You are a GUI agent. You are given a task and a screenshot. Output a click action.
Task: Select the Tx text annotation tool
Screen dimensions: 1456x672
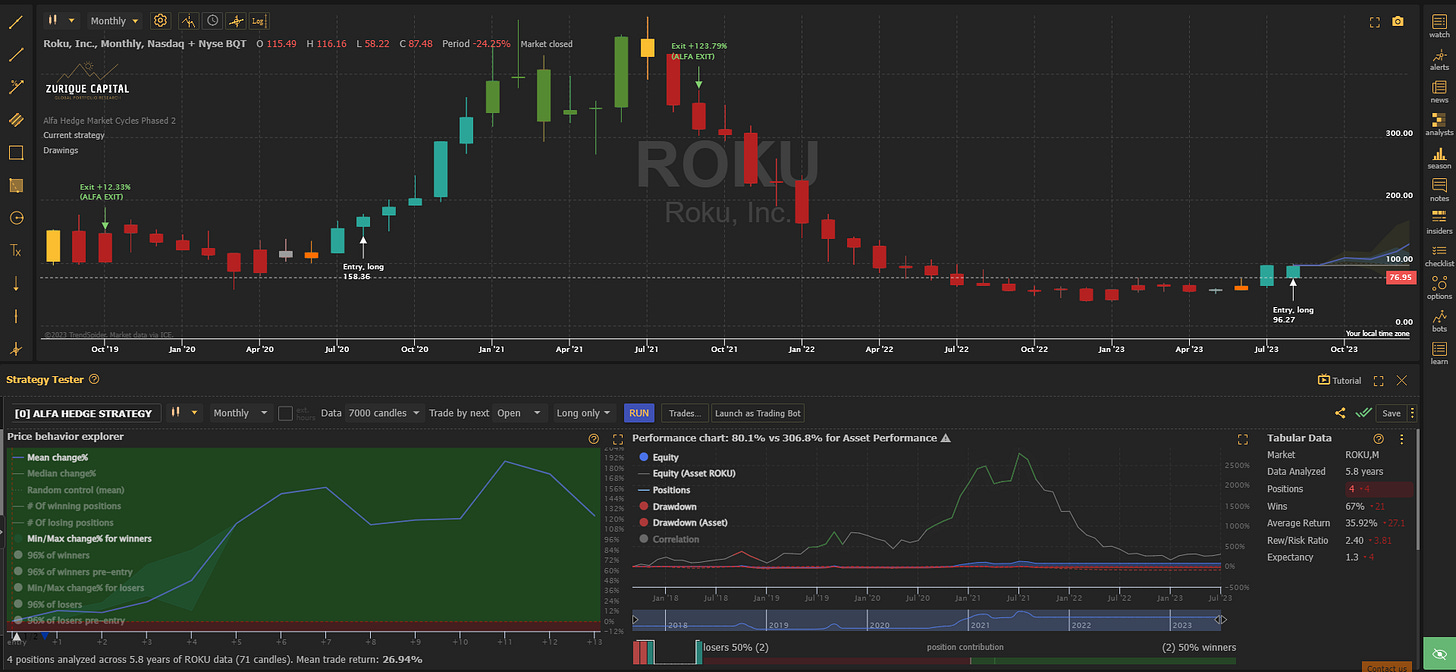click(x=16, y=251)
